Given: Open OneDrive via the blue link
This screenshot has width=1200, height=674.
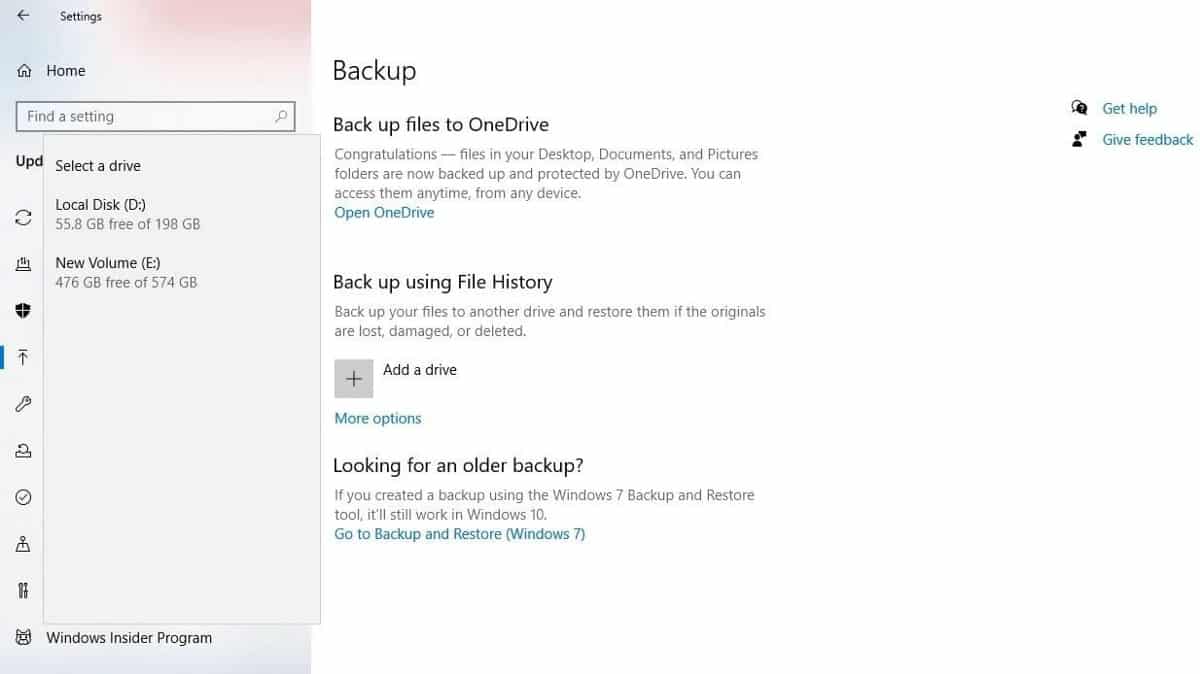Looking at the screenshot, I should 384,212.
